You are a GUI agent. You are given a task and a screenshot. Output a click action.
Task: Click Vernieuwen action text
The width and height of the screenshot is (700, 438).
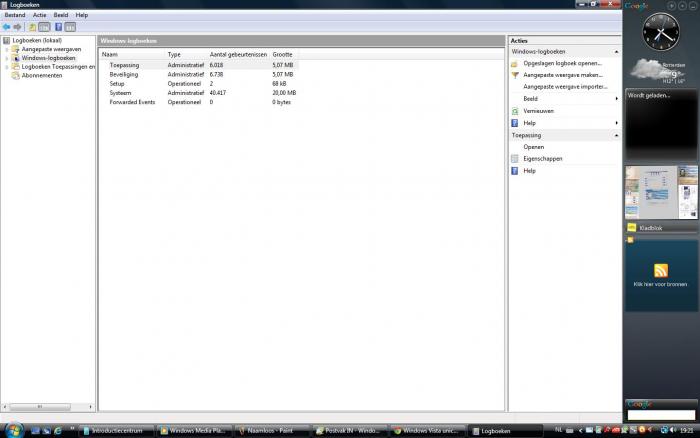tap(538, 111)
